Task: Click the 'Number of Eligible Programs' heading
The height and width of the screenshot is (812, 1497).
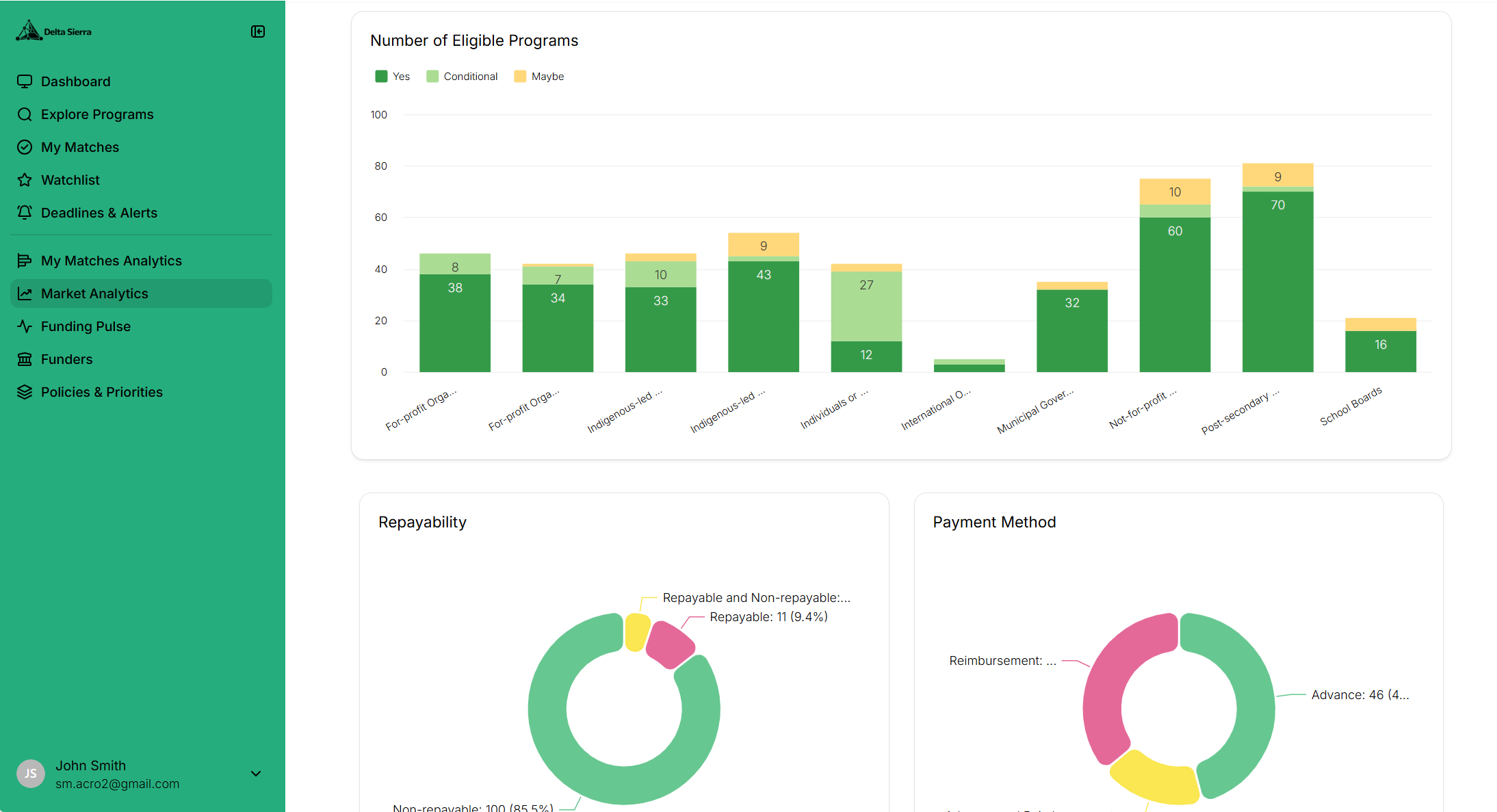Action: (474, 40)
